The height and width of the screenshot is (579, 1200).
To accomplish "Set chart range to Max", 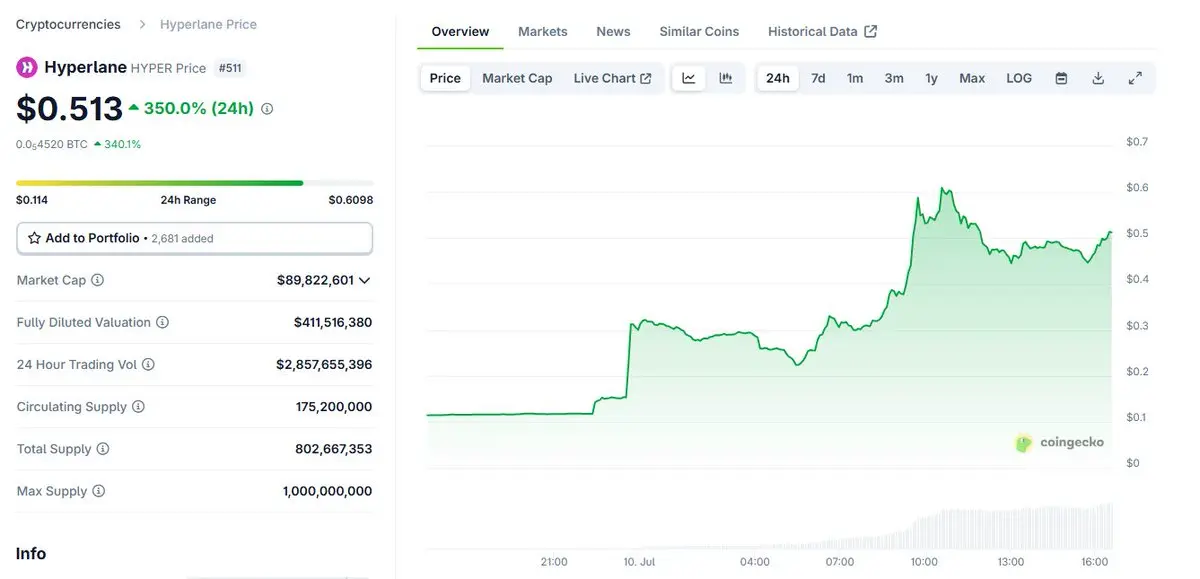I will point(972,78).
